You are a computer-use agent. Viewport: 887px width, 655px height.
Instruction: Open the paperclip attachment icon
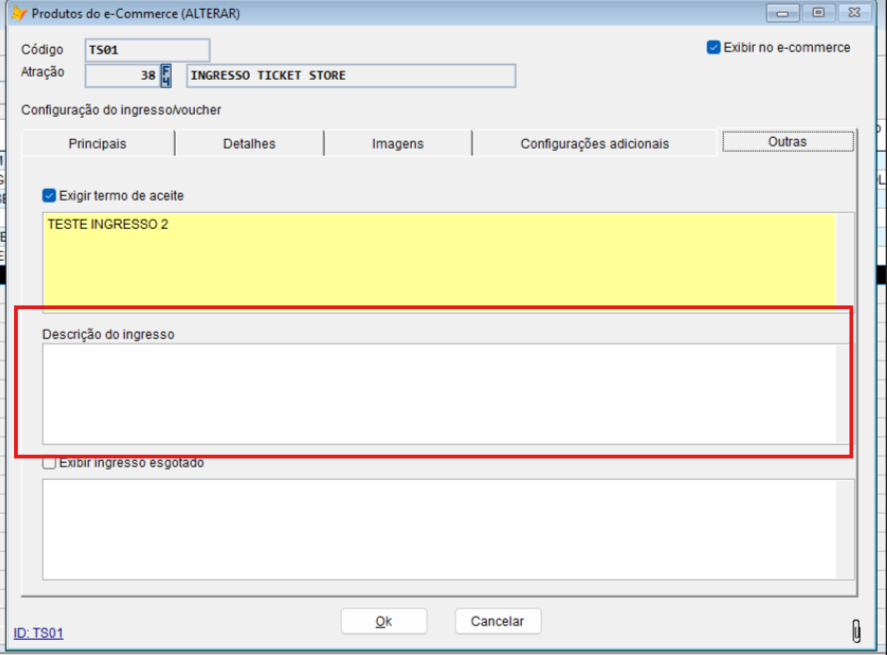coord(856,630)
